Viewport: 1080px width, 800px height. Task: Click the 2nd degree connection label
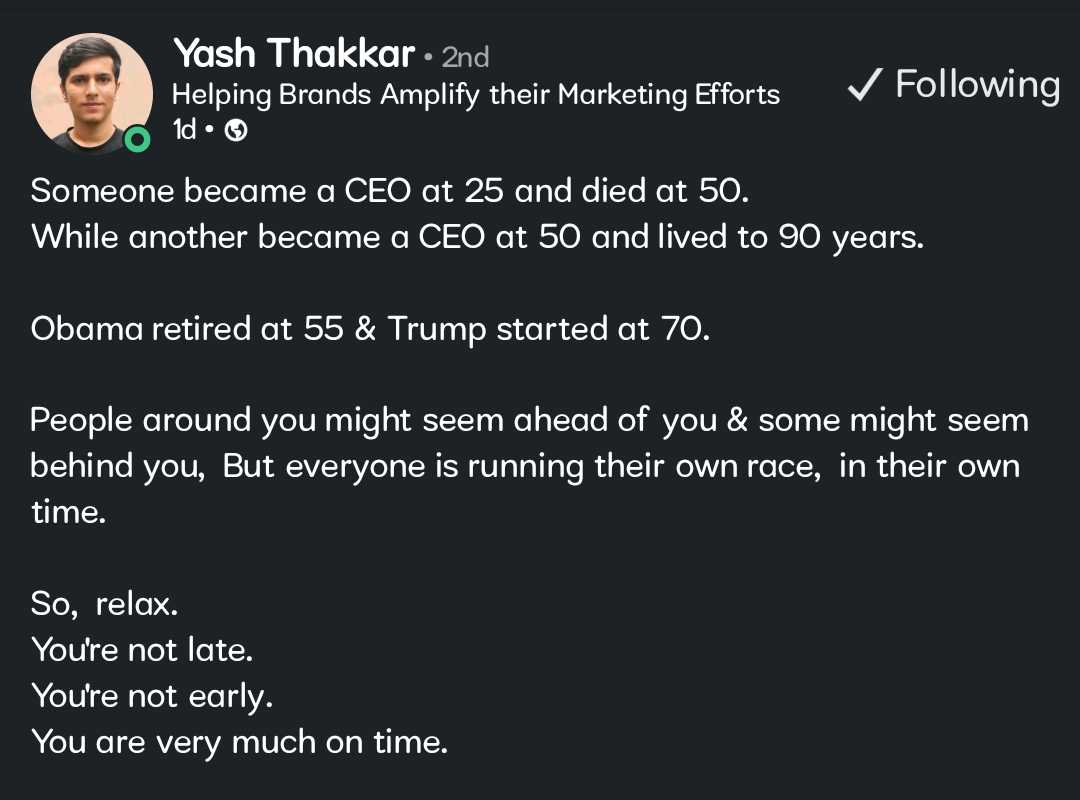[x=465, y=57]
